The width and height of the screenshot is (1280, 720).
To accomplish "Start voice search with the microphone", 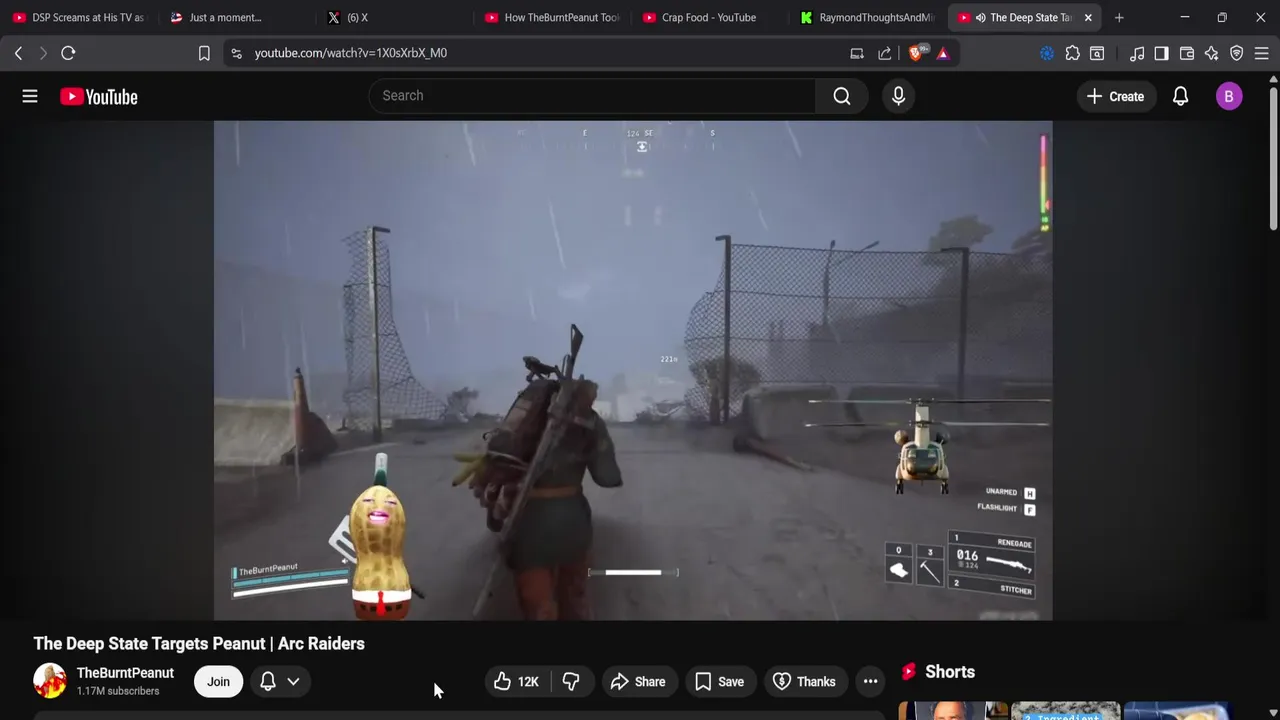I will (898, 96).
